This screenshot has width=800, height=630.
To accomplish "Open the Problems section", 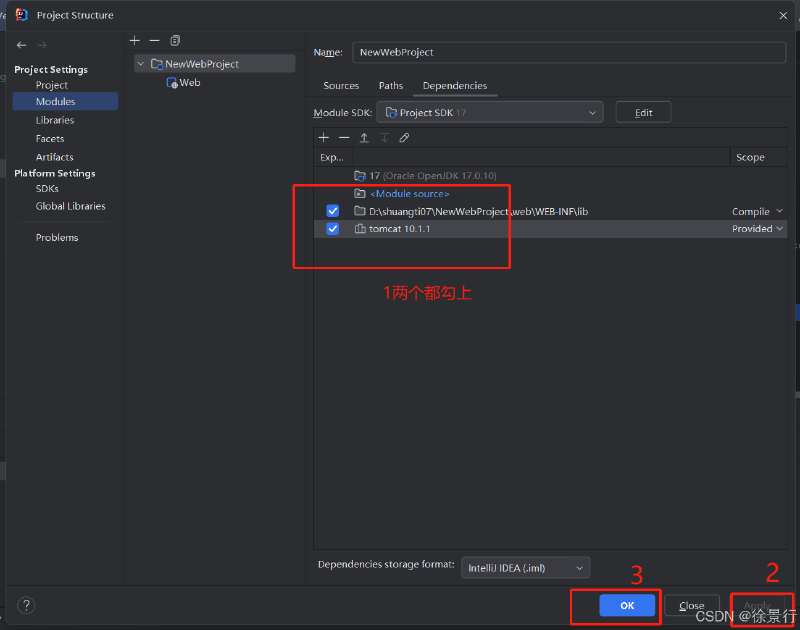I will click(x=57, y=237).
